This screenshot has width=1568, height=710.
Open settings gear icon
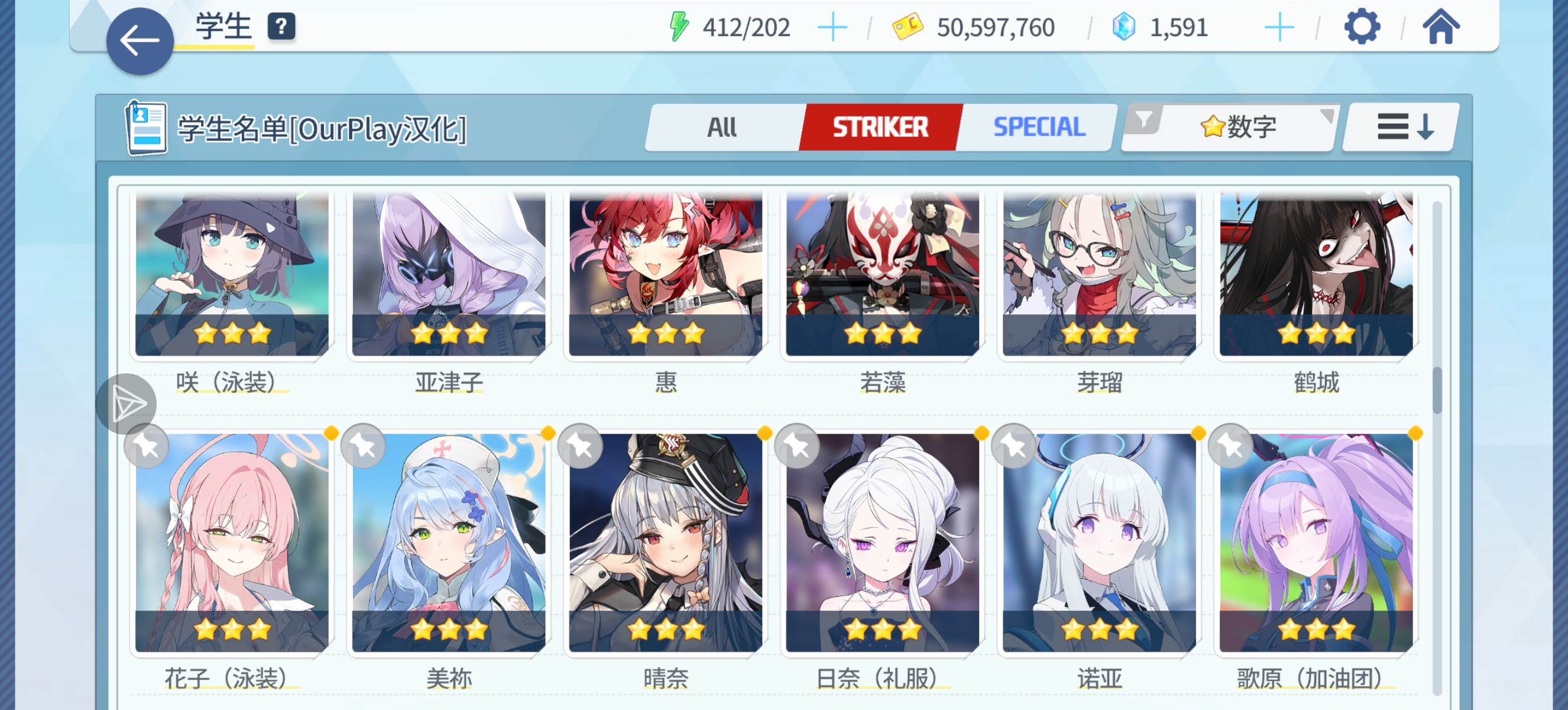click(1362, 27)
